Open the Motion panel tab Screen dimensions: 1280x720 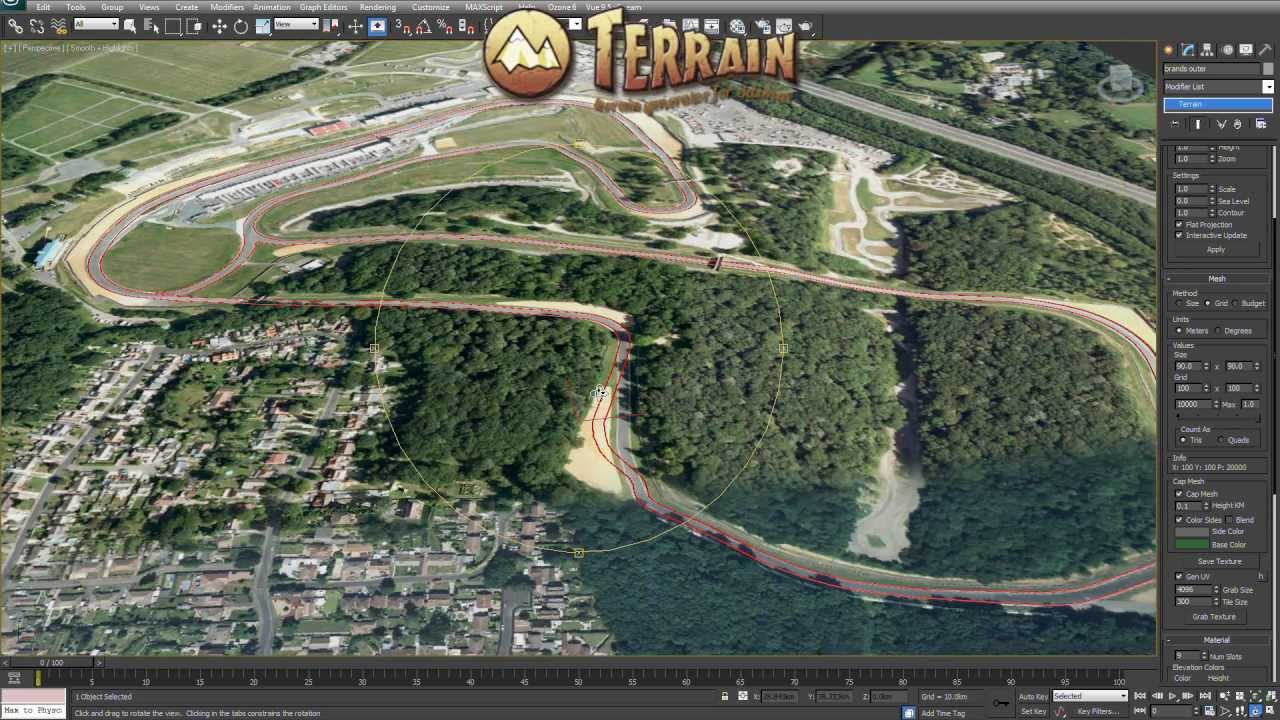coord(1228,49)
